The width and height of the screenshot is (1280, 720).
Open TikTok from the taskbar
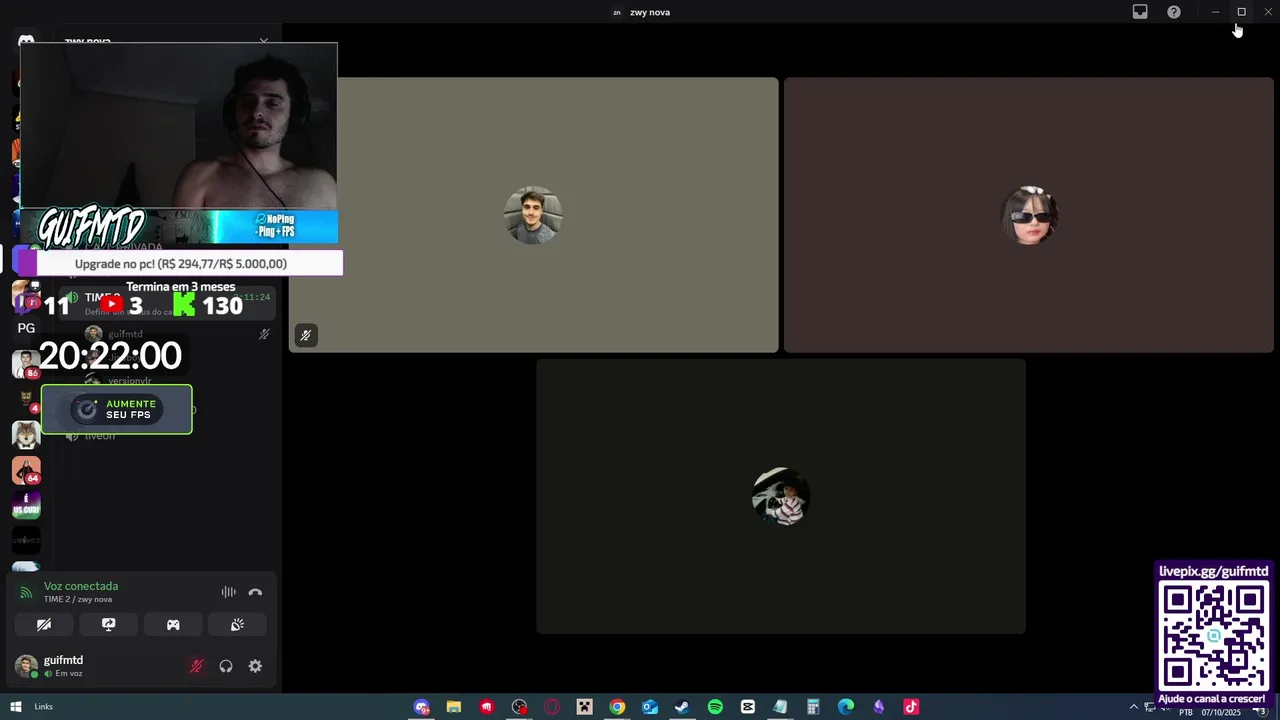(x=911, y=707)
